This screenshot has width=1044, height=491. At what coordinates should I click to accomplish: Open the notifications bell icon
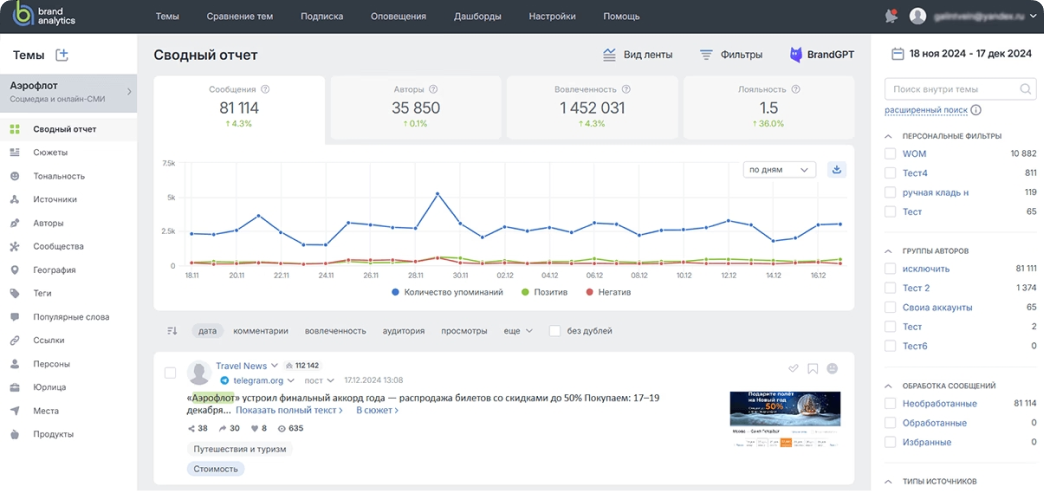coord(891,16)
